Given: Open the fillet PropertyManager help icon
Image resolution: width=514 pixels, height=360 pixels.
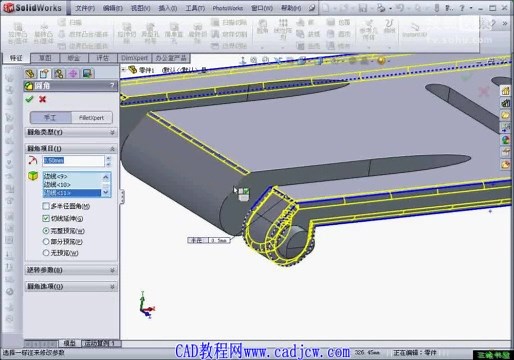Looking at the screenshot, I should [112, 86].
